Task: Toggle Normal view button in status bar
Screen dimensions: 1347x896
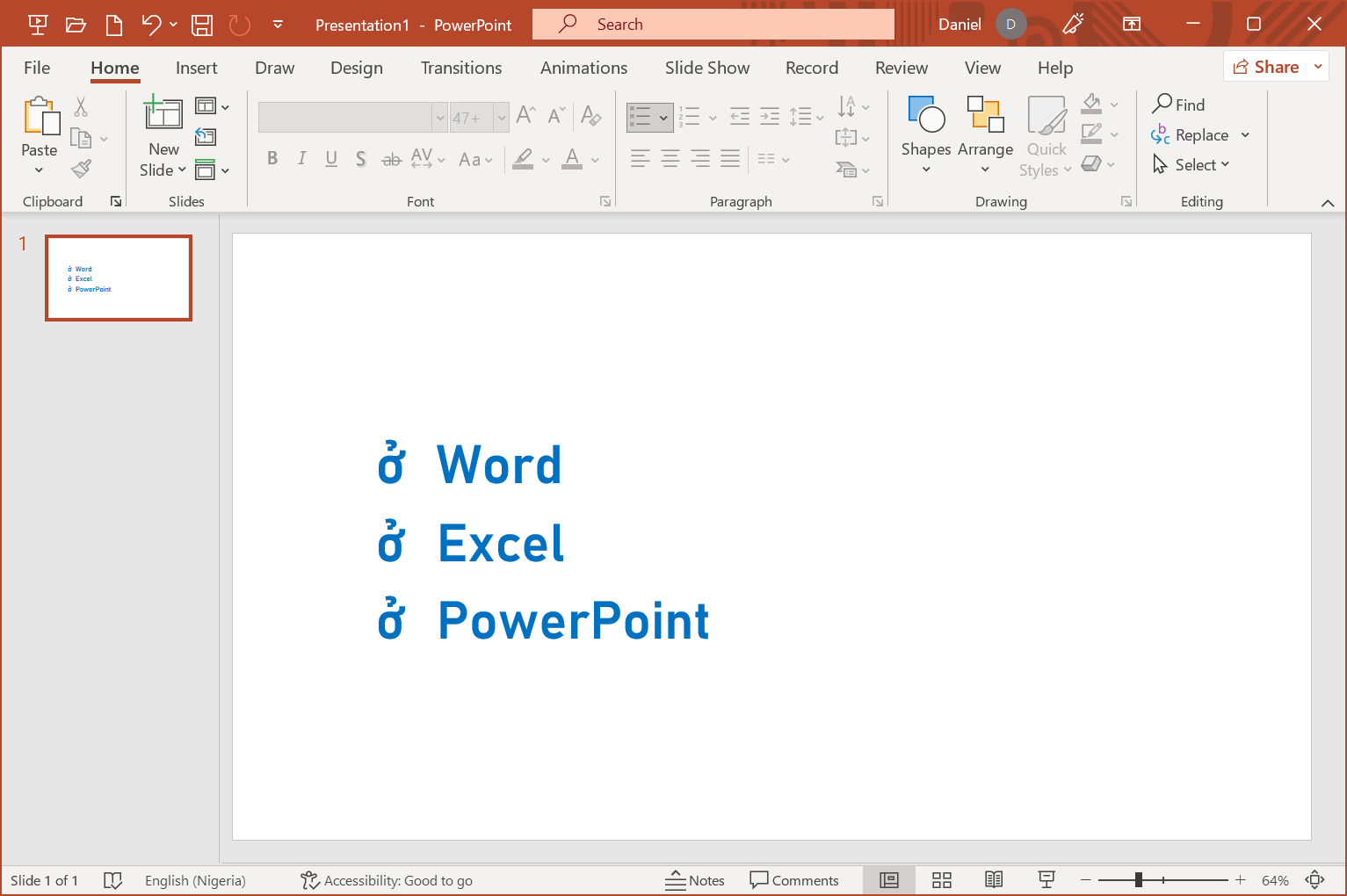Action: coord(889,880)
